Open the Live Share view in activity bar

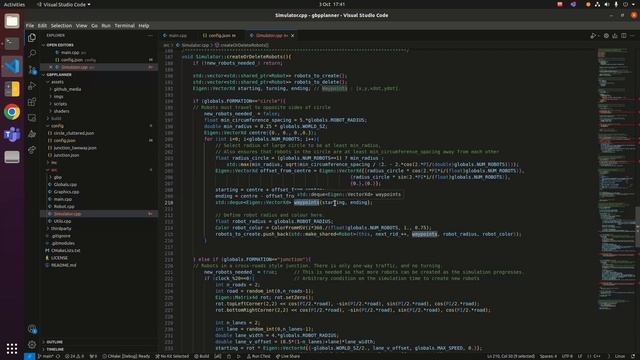pyautogui.click(x=32, y=150)
